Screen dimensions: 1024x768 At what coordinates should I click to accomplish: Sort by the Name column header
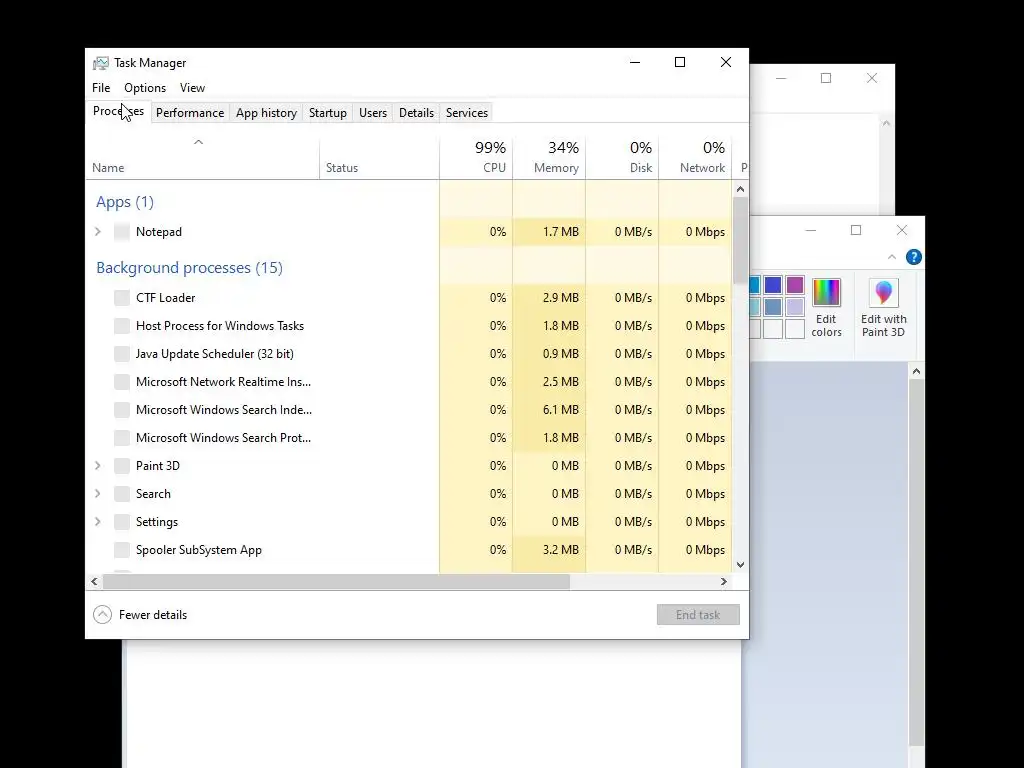tap(202, 158)
